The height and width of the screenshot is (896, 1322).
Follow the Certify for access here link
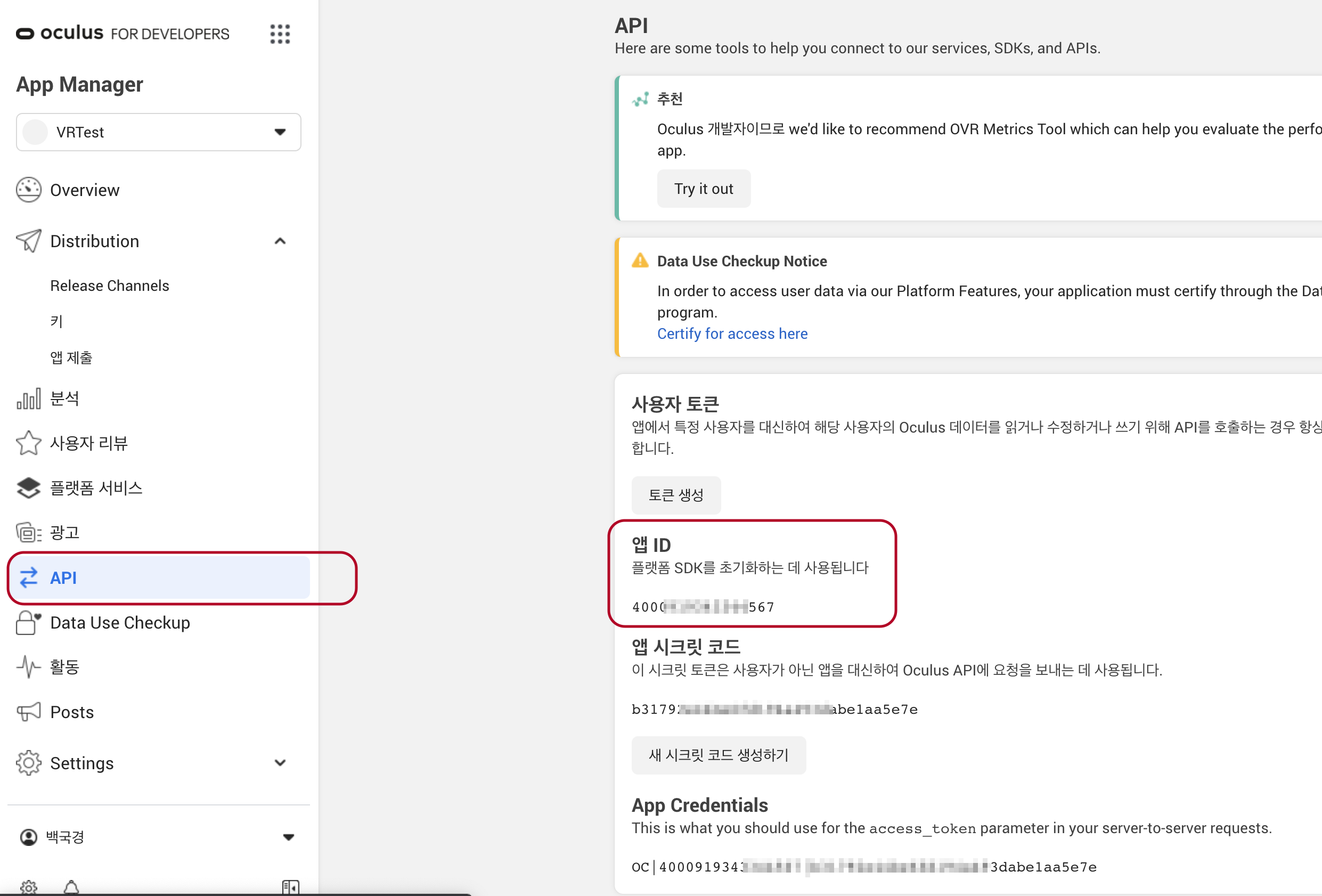[x=731, y=334]
